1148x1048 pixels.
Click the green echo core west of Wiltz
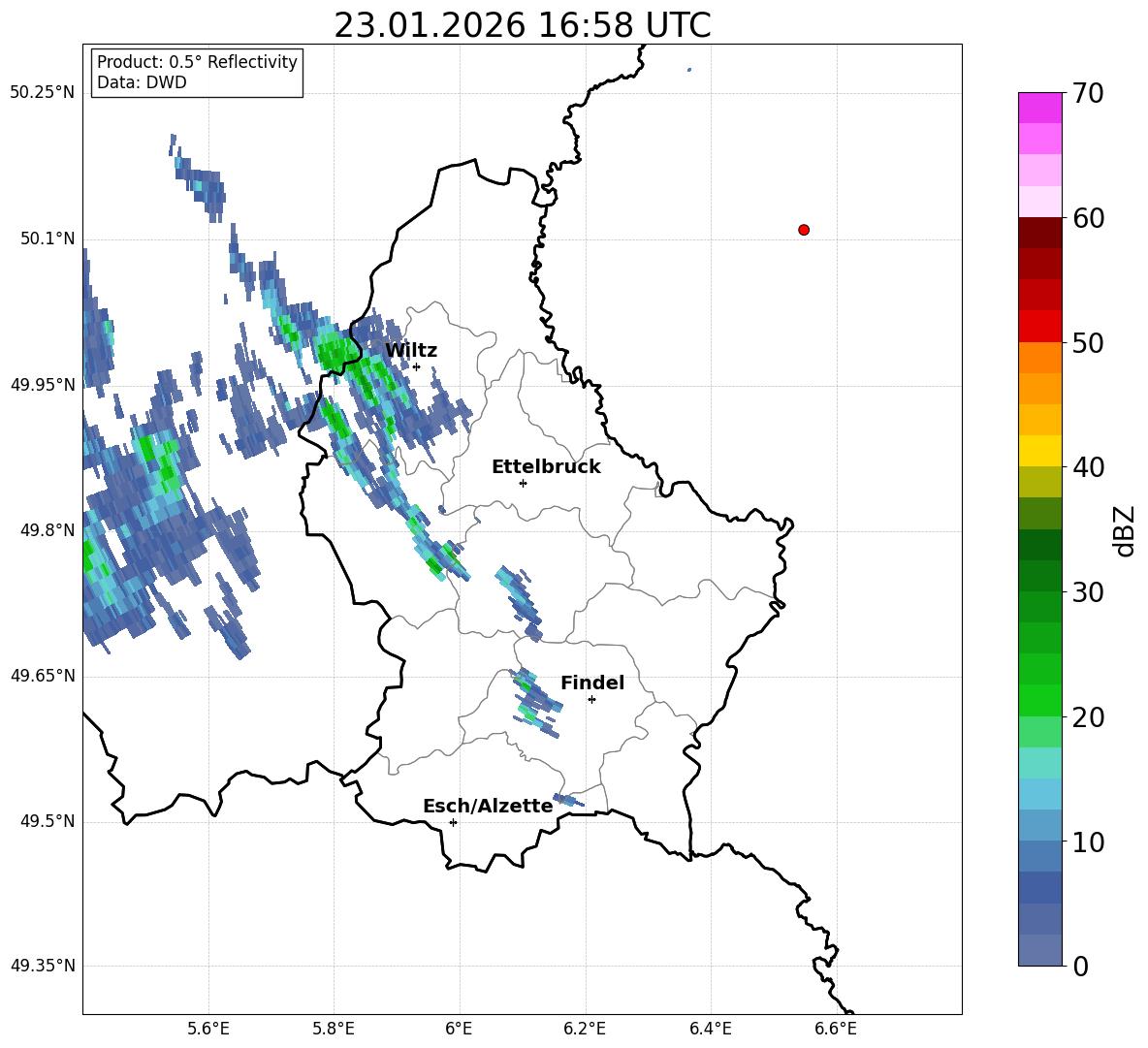336,354
